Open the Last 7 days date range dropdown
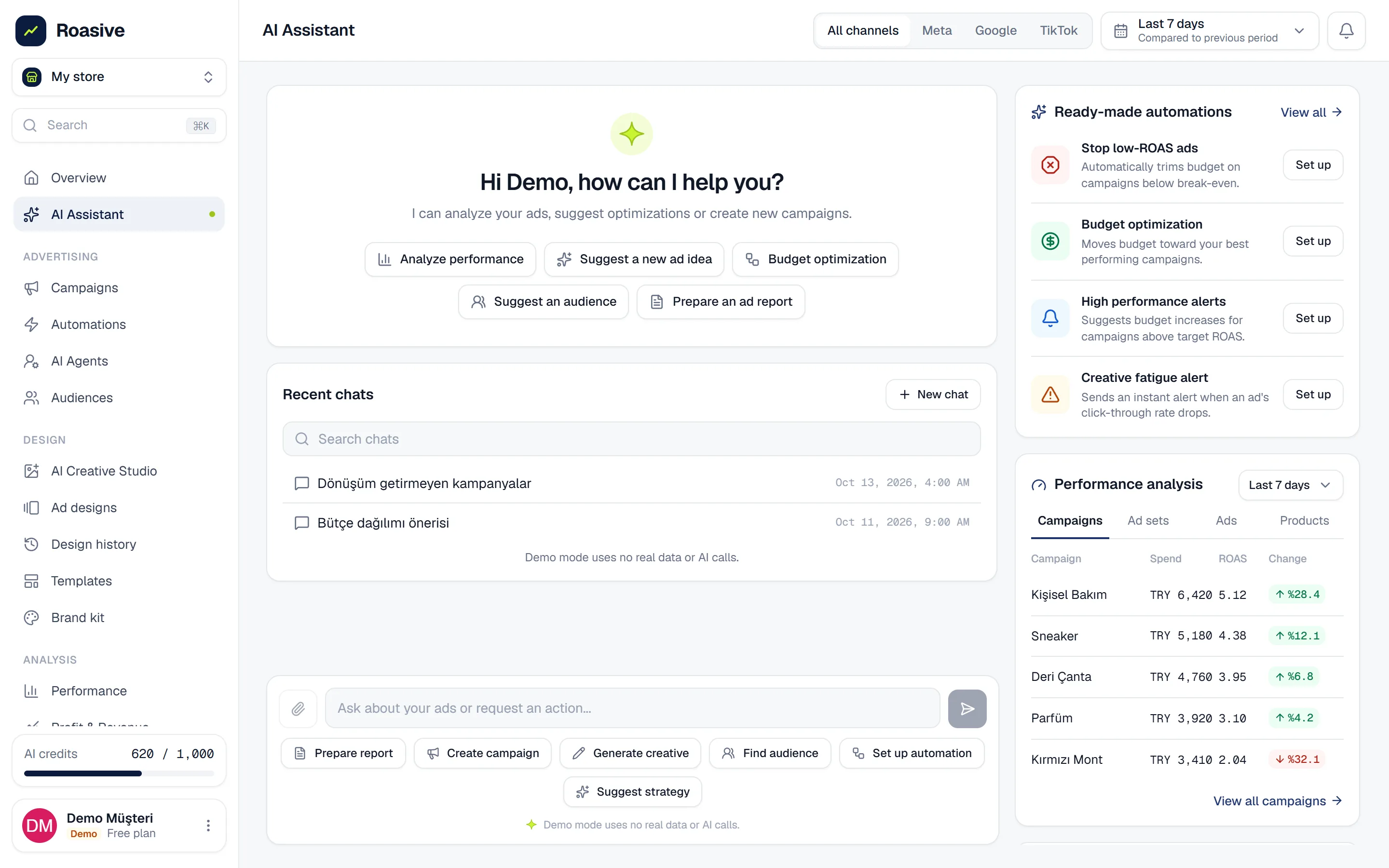Image resolution: width=1389 pixels, height=868 pixels. (1210, 30)
